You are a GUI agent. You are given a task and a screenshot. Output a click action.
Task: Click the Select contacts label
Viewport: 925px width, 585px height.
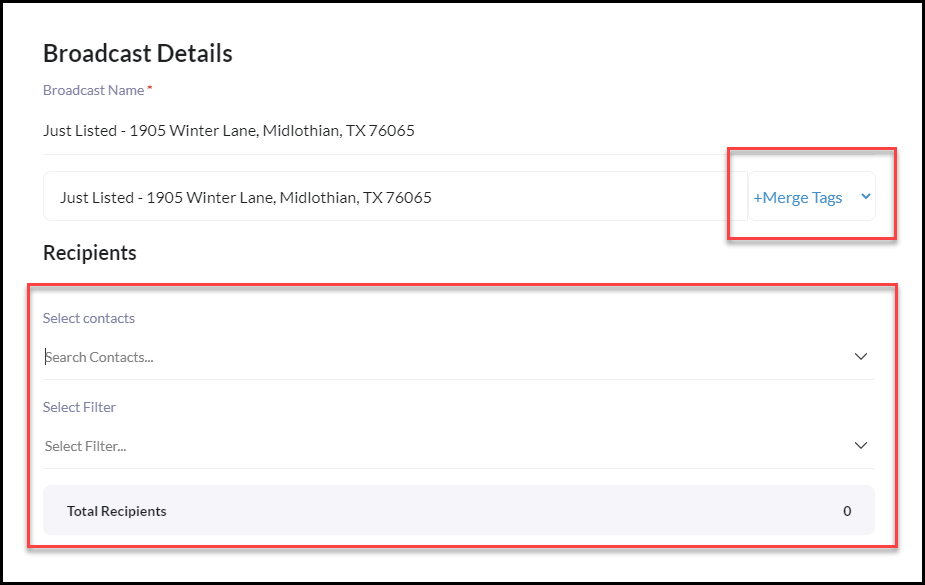point(88,318)
